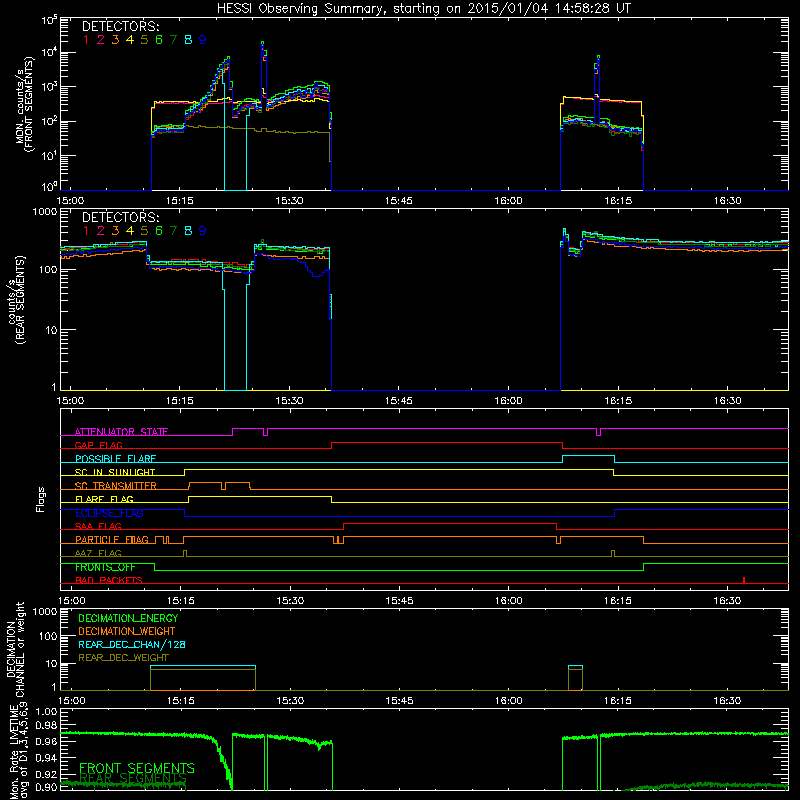
Task: Click the BAD_PACKETS flag label
Action: (109, 581)
